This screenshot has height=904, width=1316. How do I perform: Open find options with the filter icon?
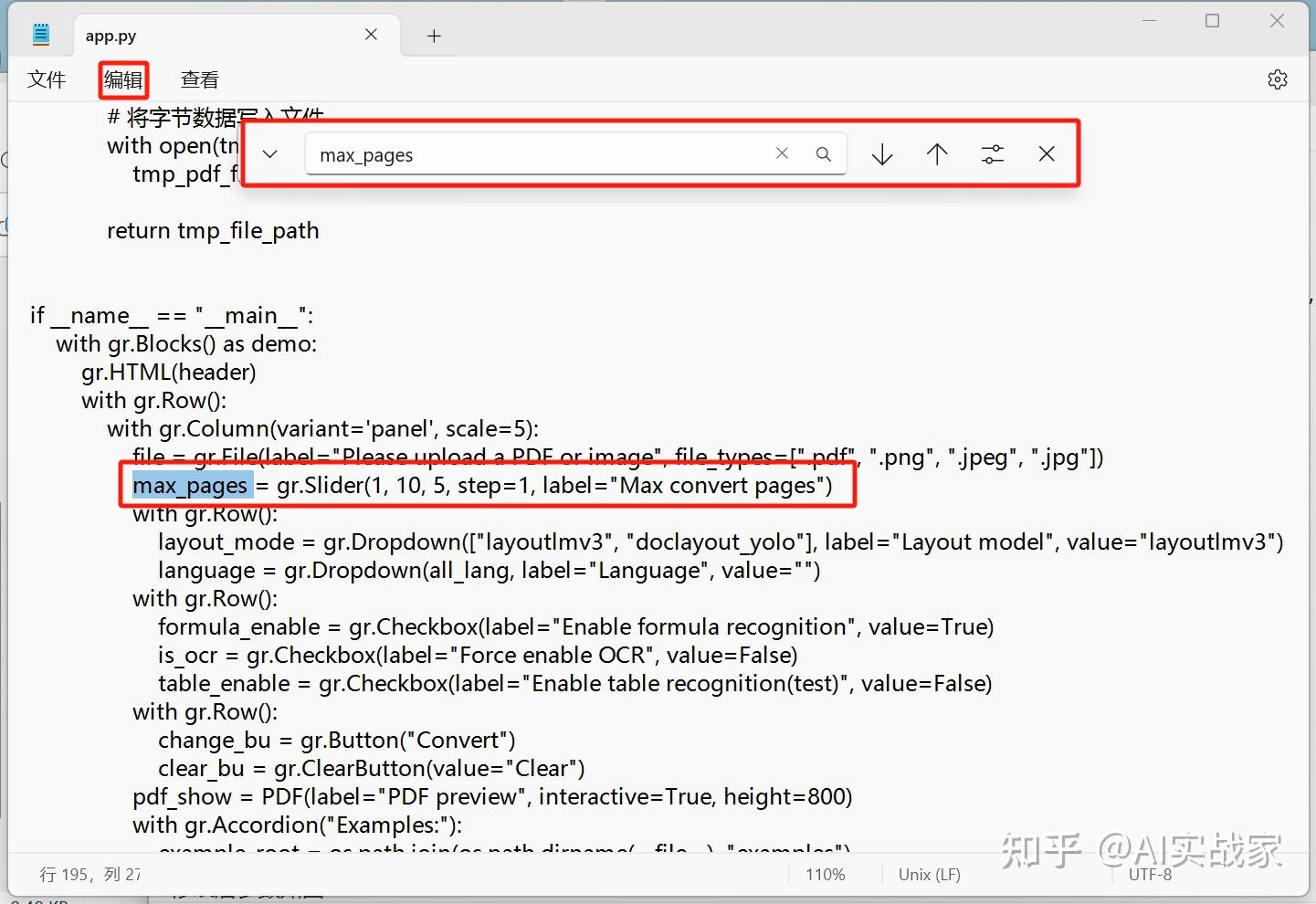pyautogui.click(x=992, y=153)
